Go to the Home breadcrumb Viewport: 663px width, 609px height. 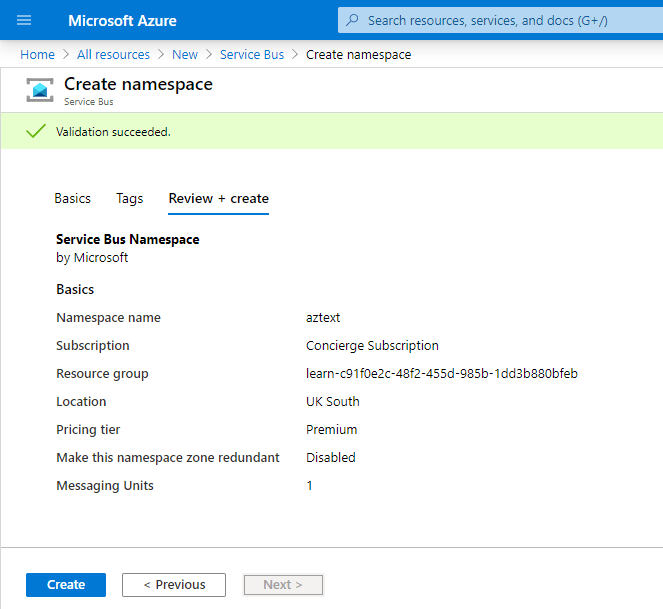[x=37, y=55]
